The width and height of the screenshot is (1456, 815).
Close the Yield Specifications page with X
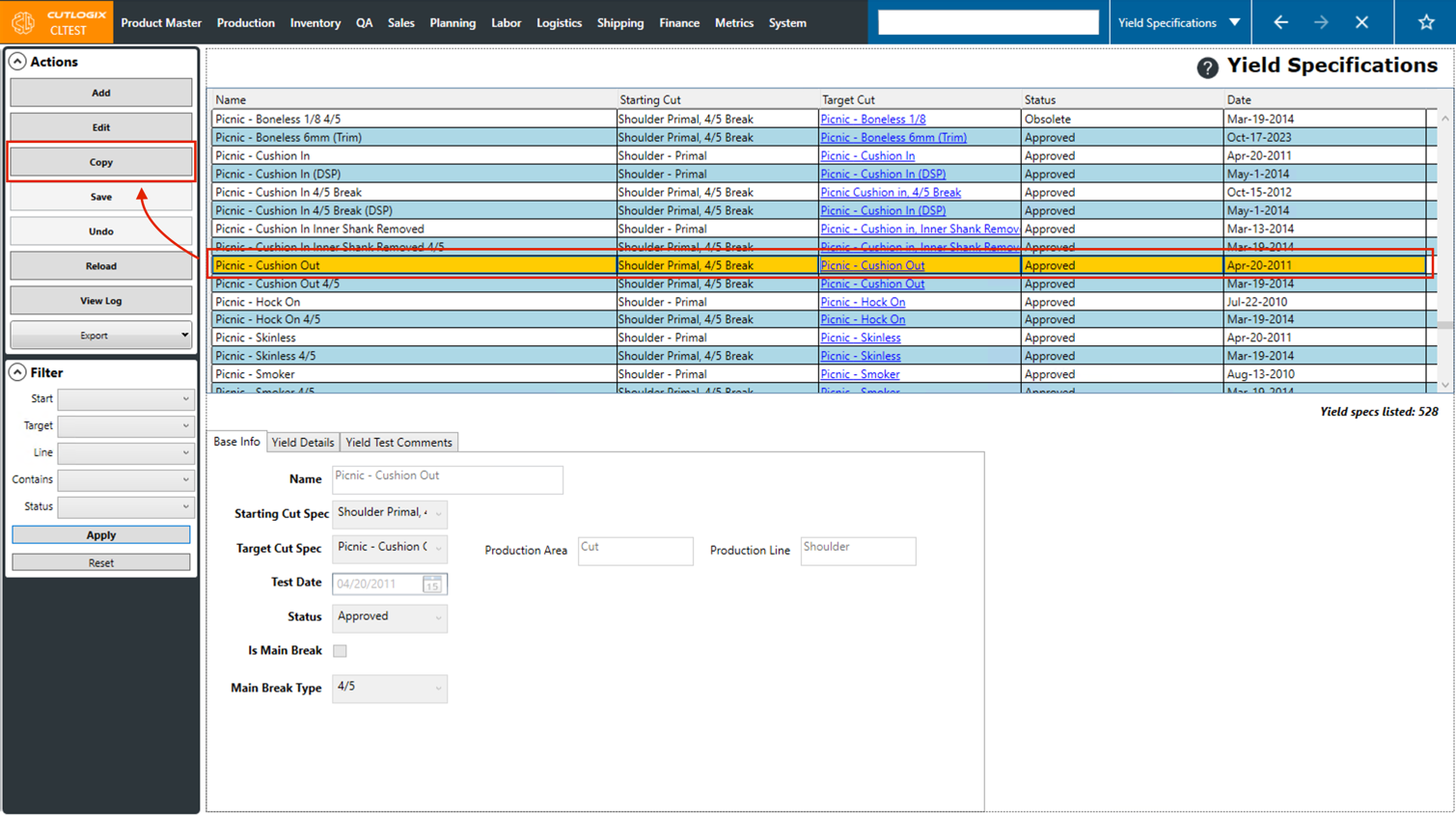click(1361, 22)
